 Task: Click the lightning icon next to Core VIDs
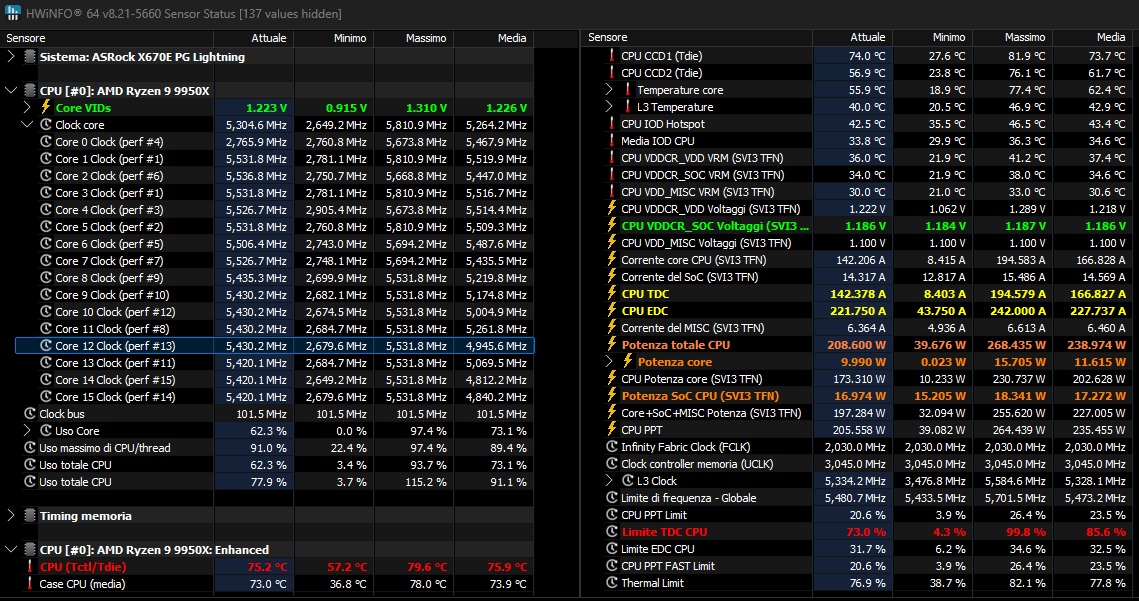point(46,108)
